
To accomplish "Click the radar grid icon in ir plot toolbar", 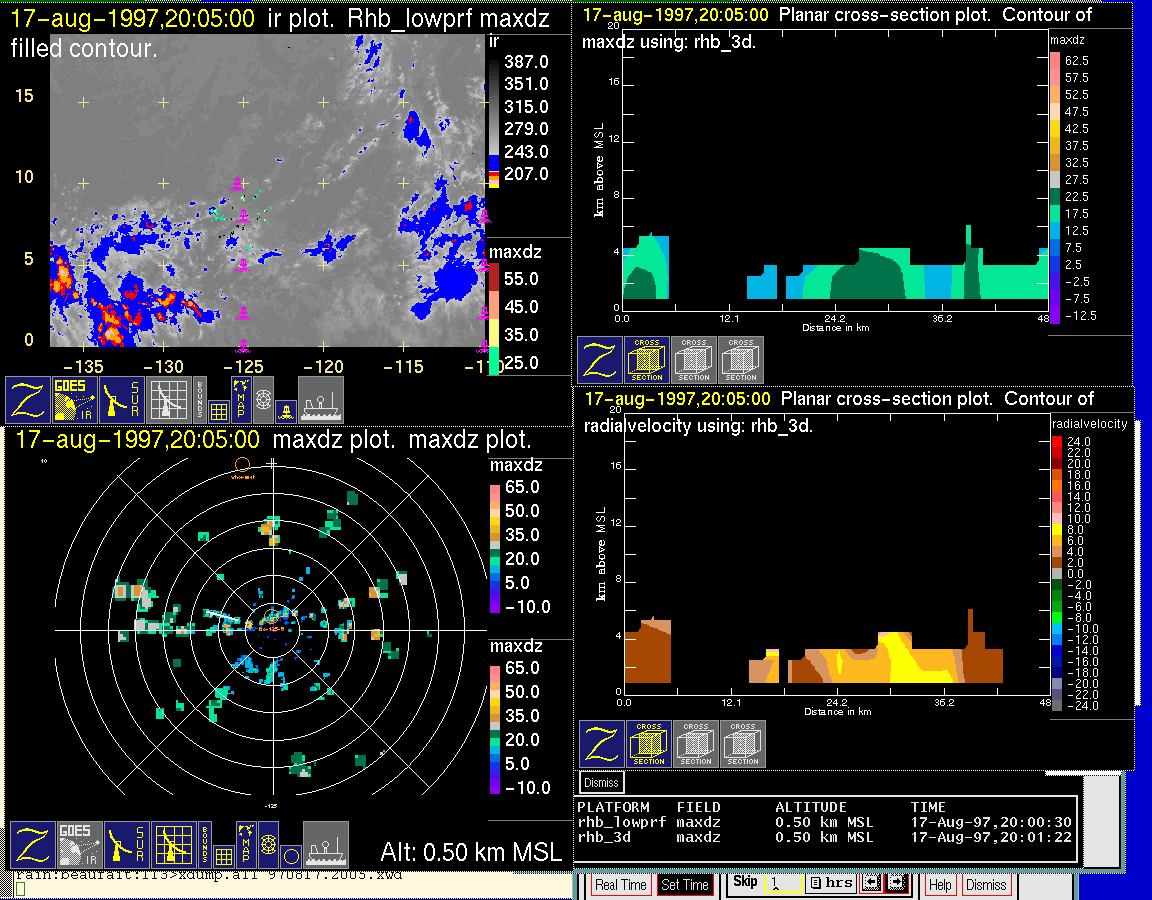I will (167, 399).
